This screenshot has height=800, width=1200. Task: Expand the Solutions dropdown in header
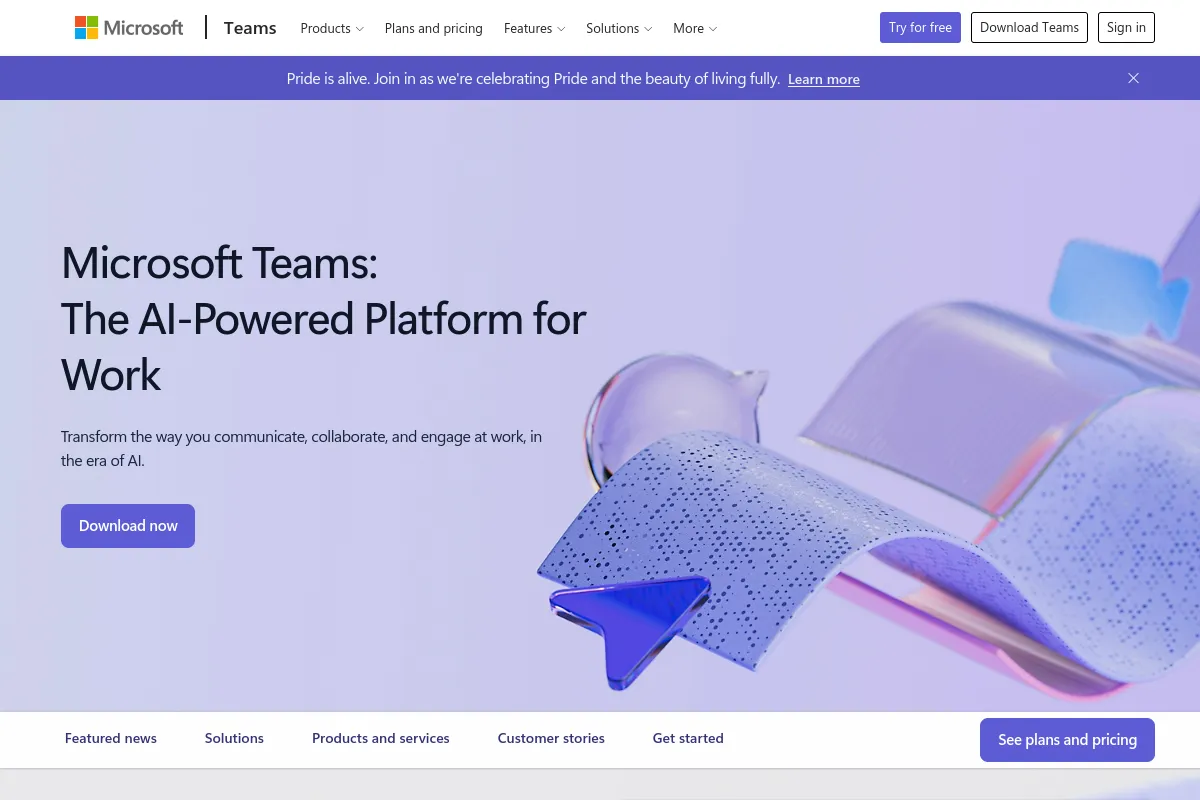[619, 28]
